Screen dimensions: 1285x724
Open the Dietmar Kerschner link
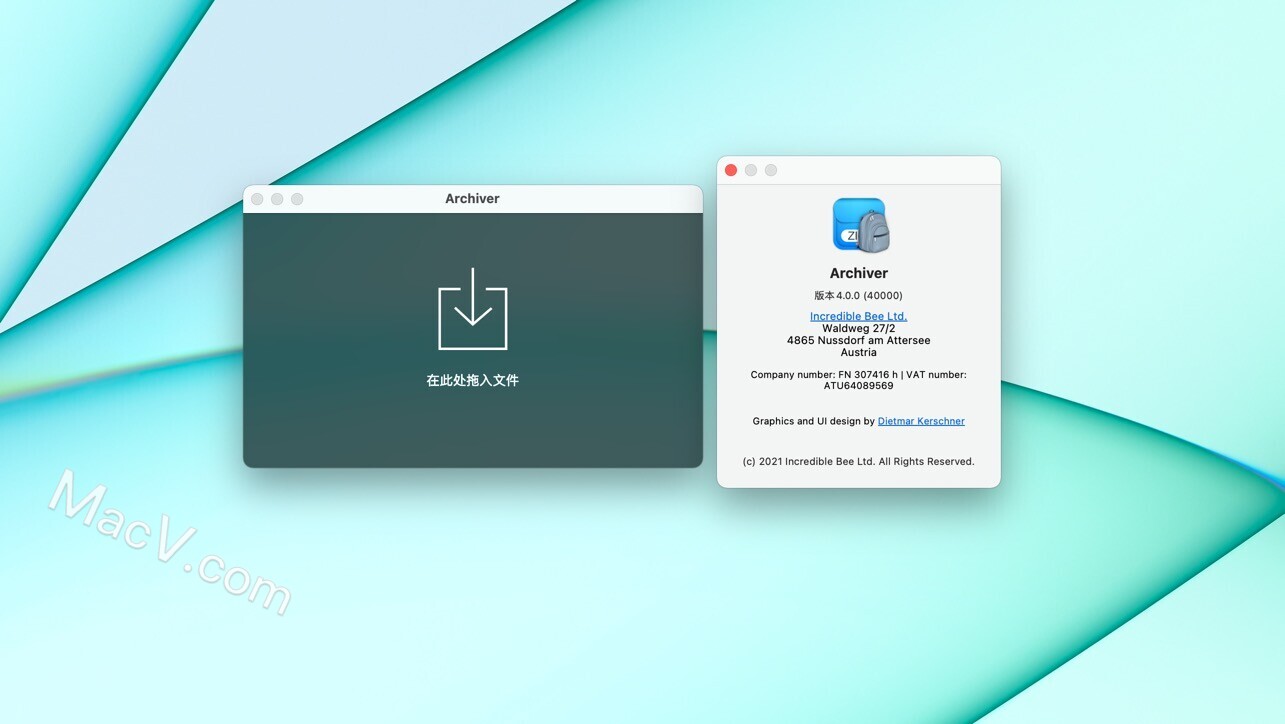coord(921,421)
